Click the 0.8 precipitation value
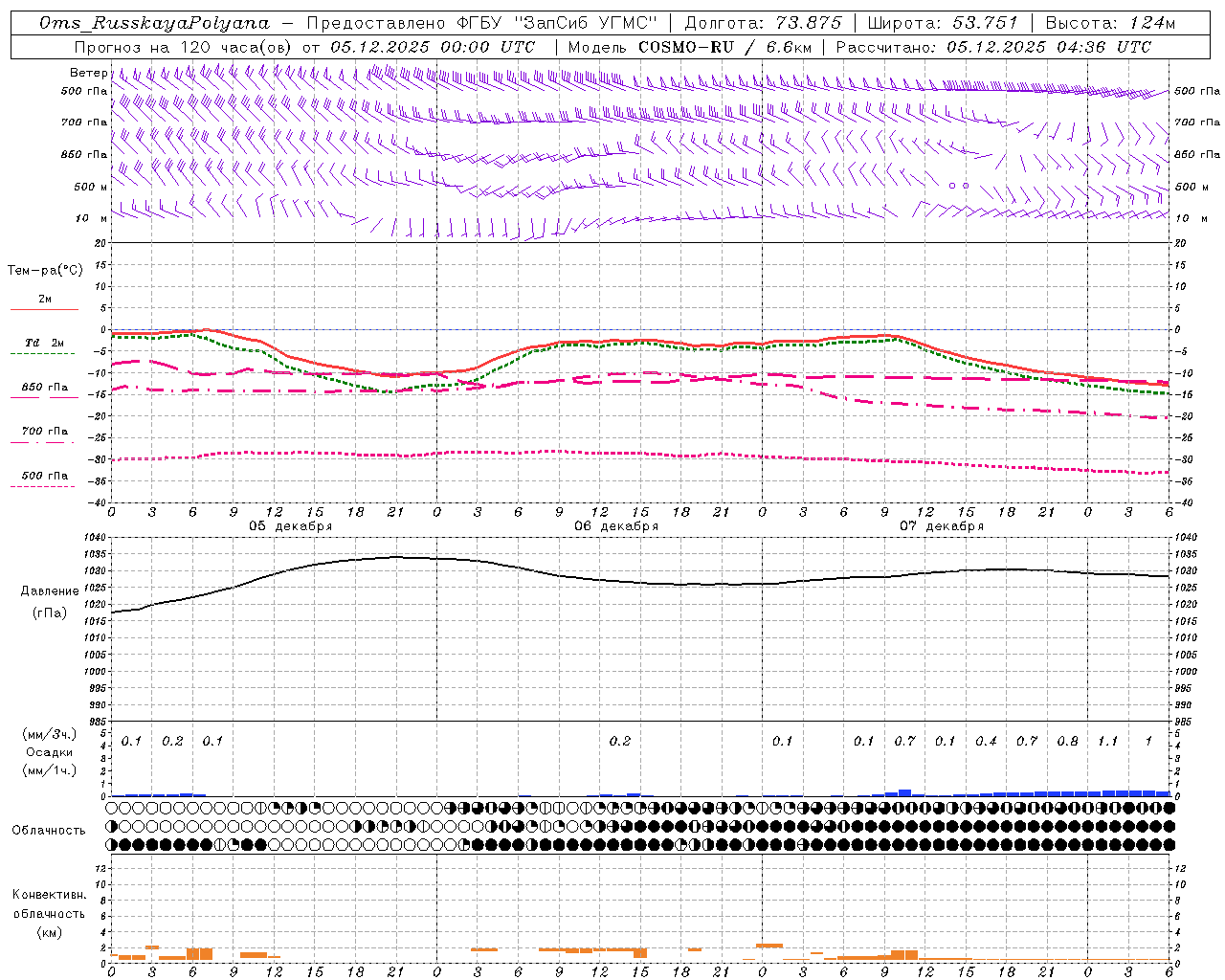 tap(1067, 742)
